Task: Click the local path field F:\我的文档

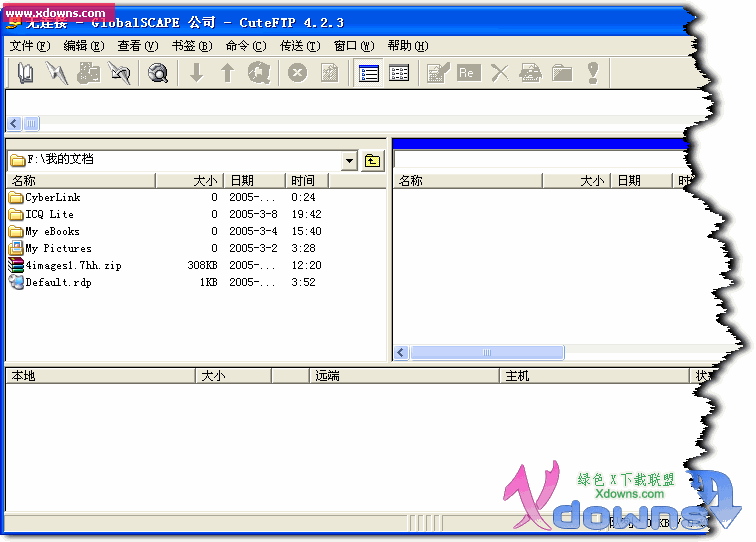Action: point(175,160)
